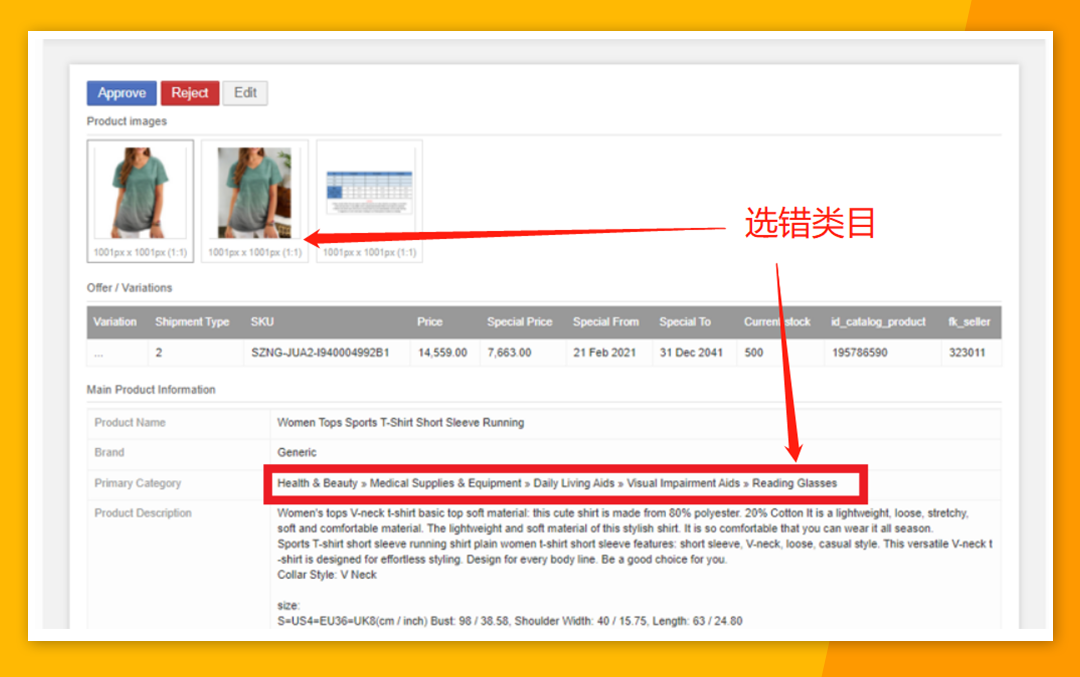This screenshot has height=677, width=1080.
Task: Edit the product details
Action: (245, 93)
